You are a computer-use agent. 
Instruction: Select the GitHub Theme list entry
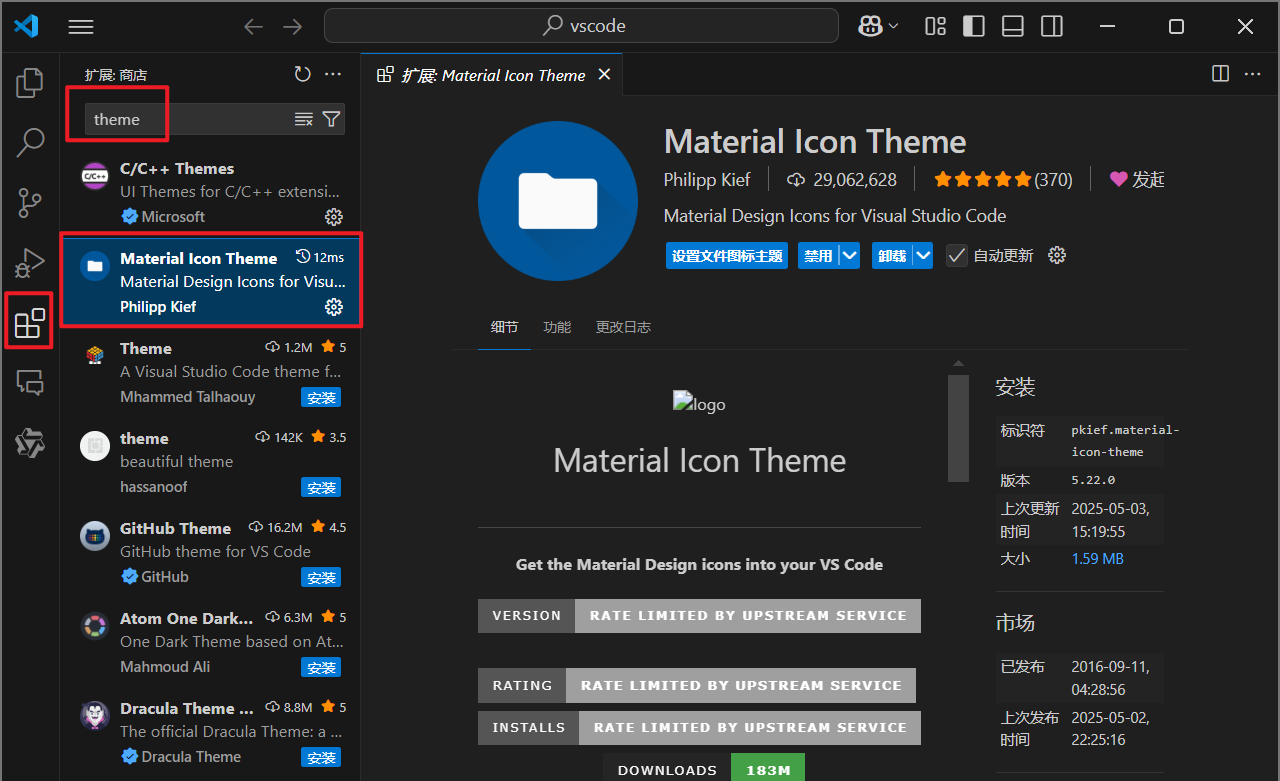click(211, 552)
